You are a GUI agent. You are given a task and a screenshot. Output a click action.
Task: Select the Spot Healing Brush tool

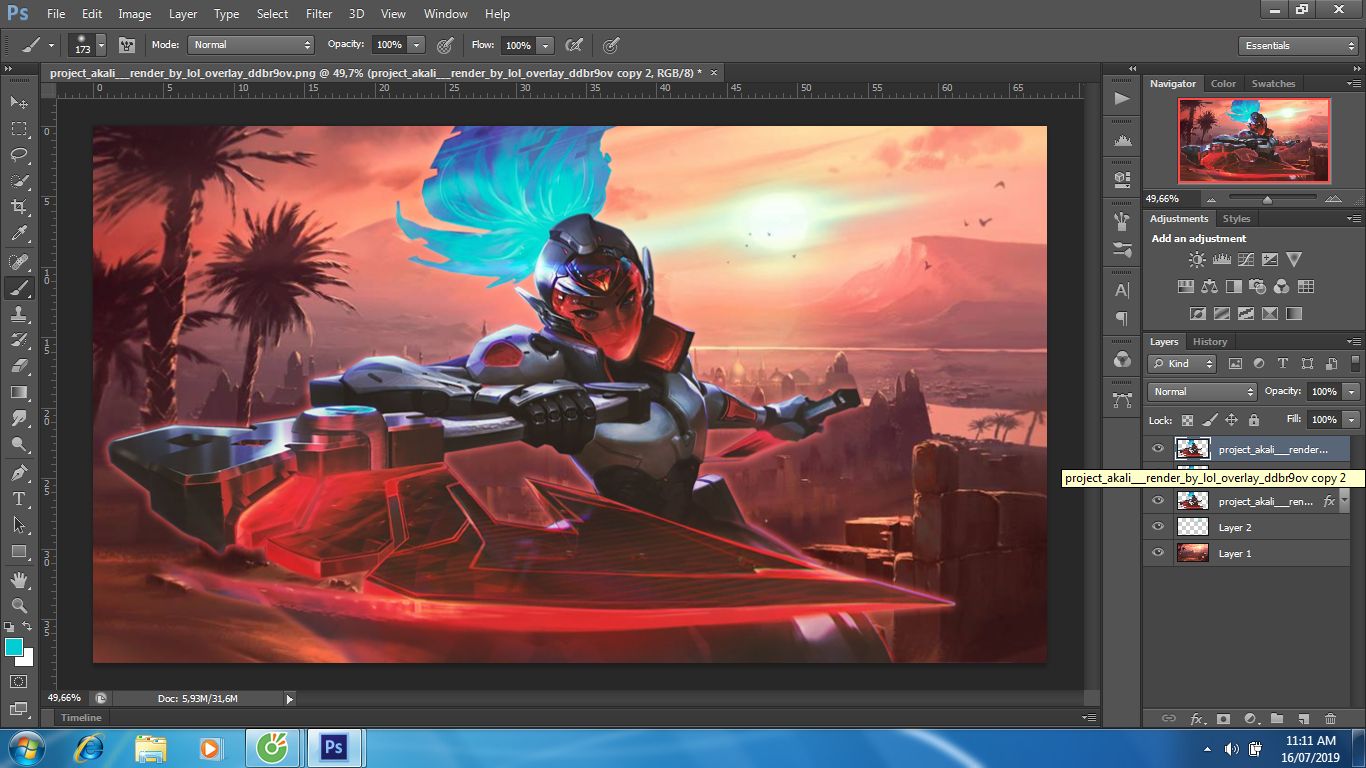[x=19, y=262]
